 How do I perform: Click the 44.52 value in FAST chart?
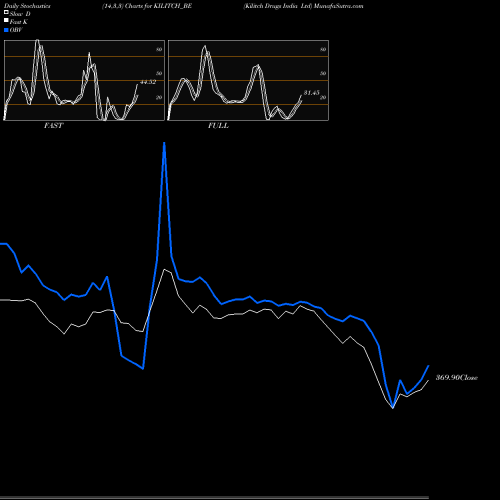tap(148, 82)
